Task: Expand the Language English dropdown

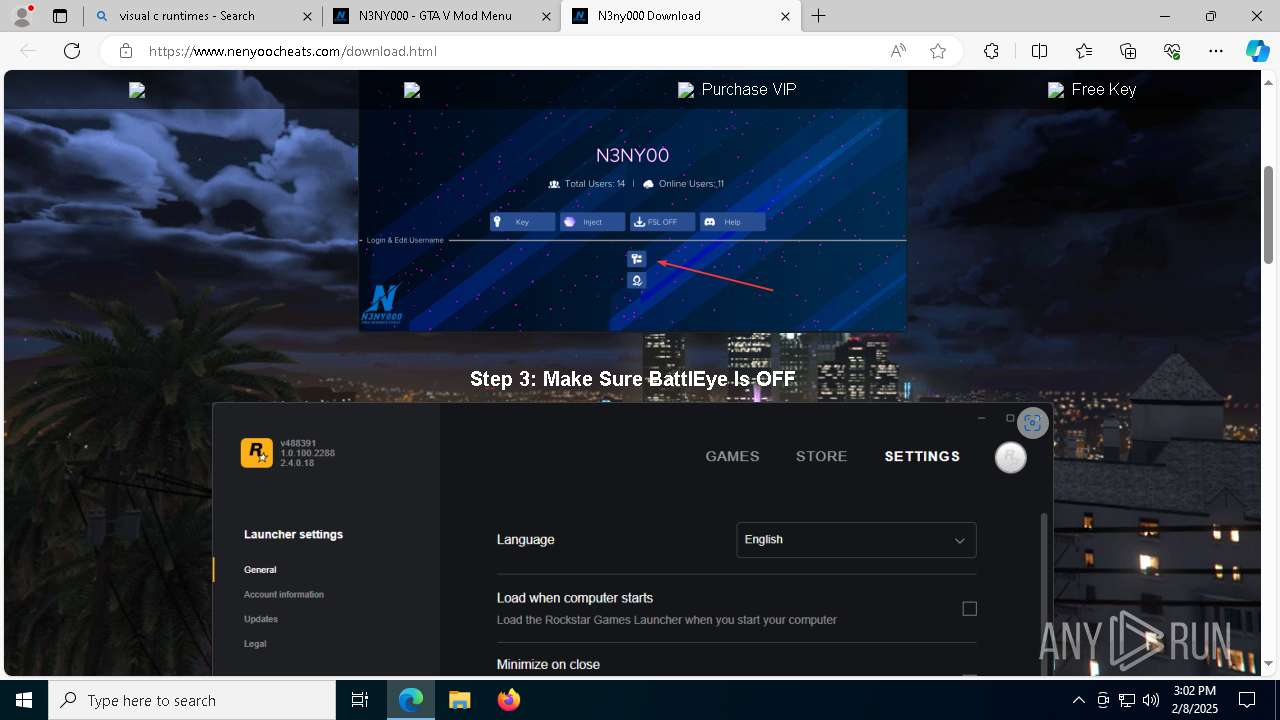Action: tap(856, 540)
